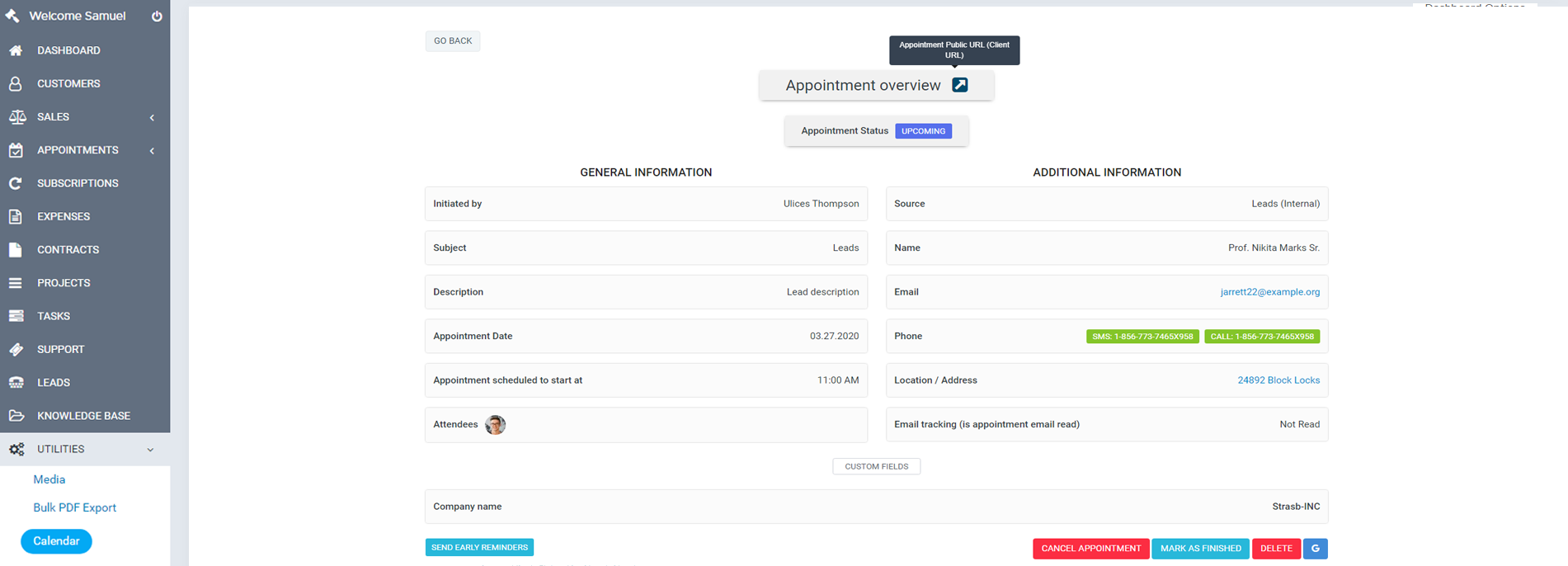Image resolution: width=1568 pixels, height=566 pixels.
Task: Click the Go Back button
Action: pyautogui.click(x=453, y=41)
